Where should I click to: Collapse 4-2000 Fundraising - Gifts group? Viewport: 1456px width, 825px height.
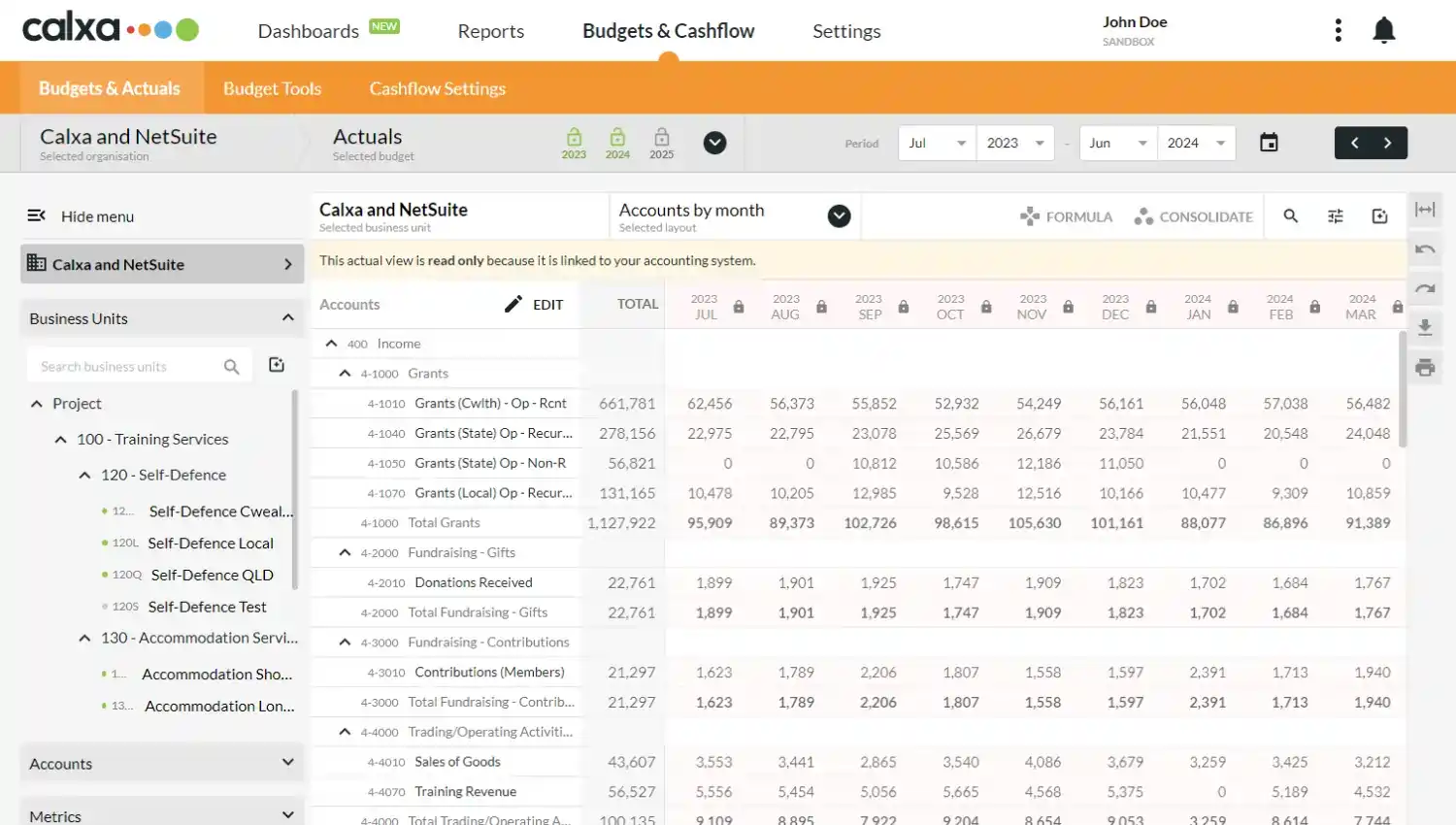(x=345, y=552)
